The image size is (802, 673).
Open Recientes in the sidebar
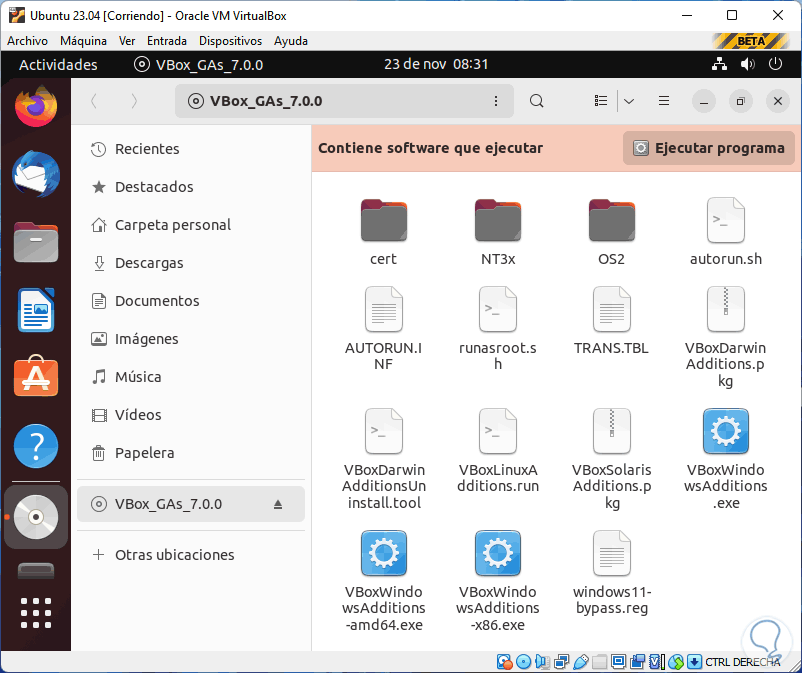click(190, 149)
